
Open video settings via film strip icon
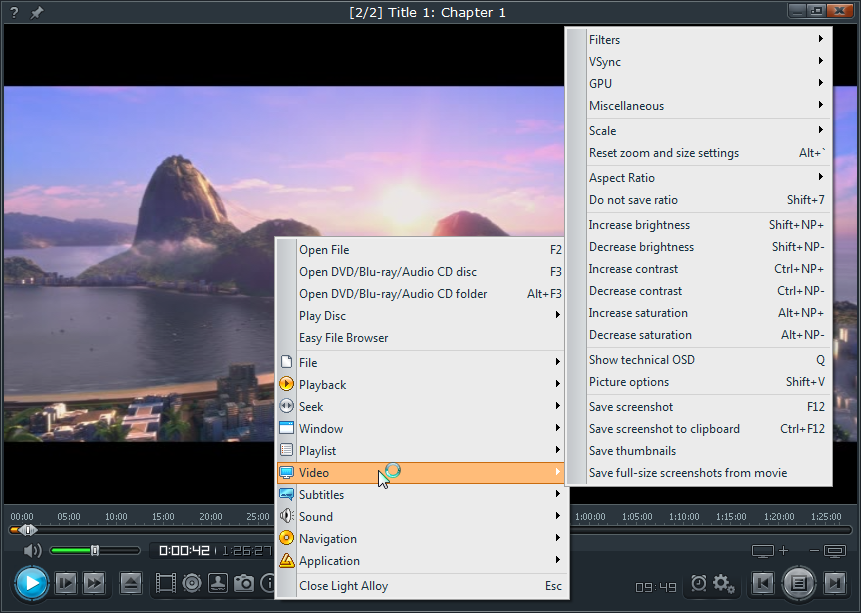click(x=165, y=583)
